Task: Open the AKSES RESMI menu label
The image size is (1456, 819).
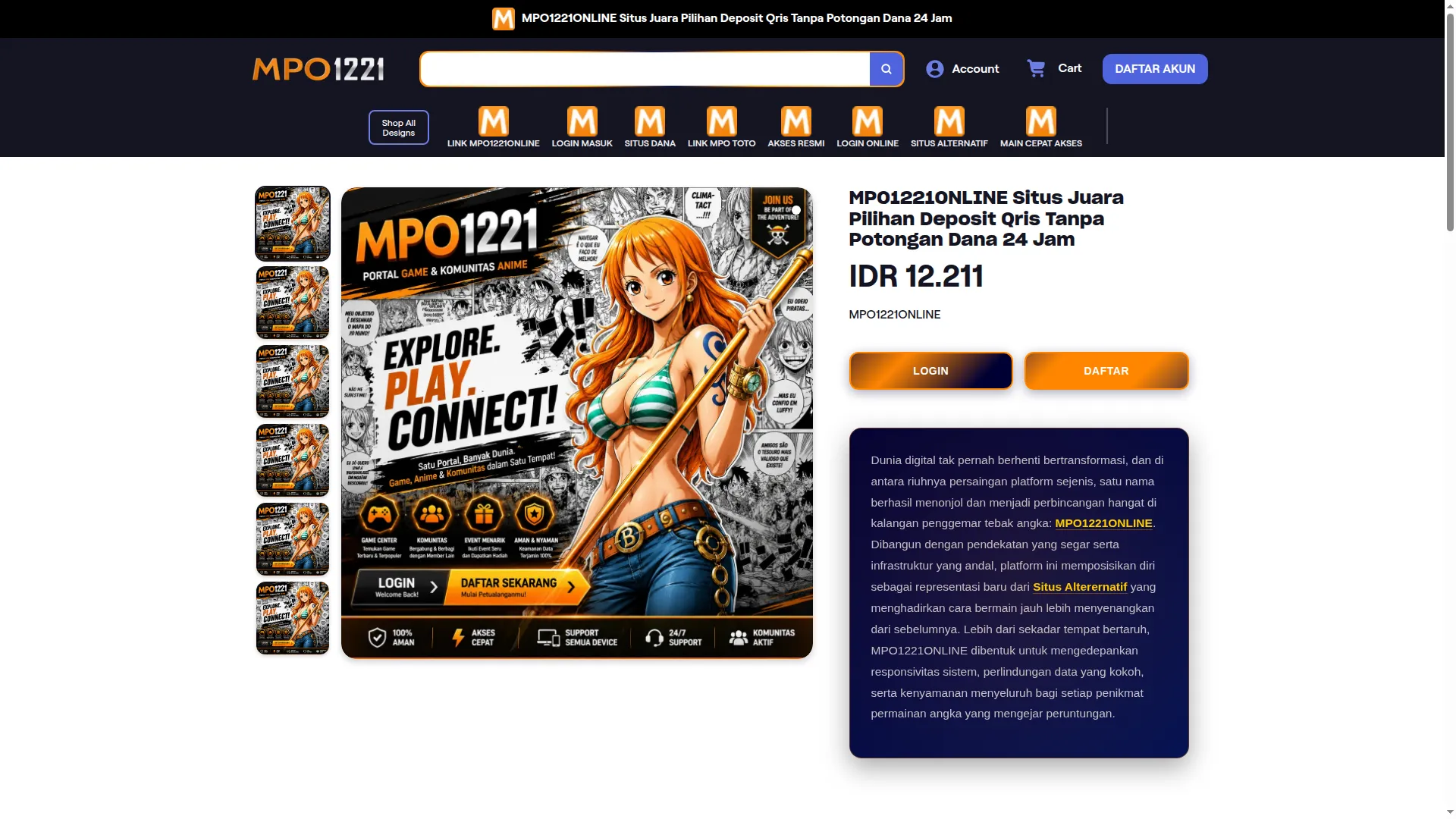Action: tap(796, 143)
